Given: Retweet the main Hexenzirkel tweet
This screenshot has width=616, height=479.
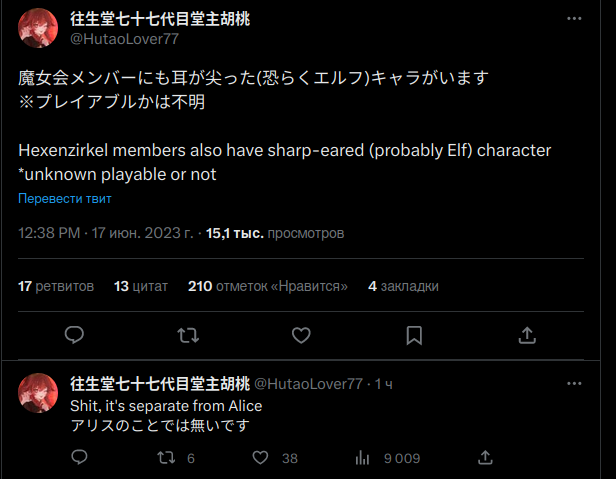Looking at the screenshot, I should pos(187,334).
